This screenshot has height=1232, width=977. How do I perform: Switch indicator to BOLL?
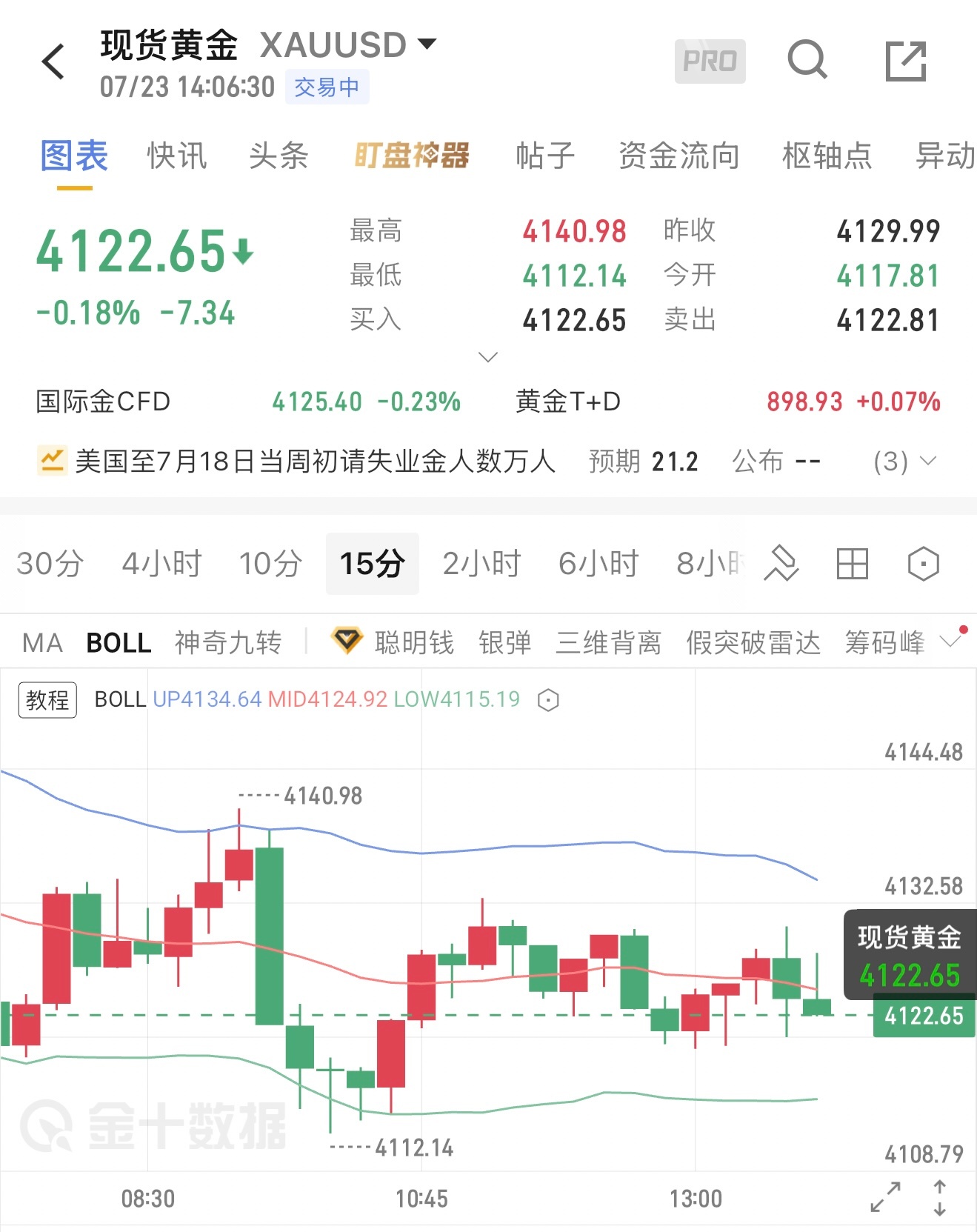(119, 642)
